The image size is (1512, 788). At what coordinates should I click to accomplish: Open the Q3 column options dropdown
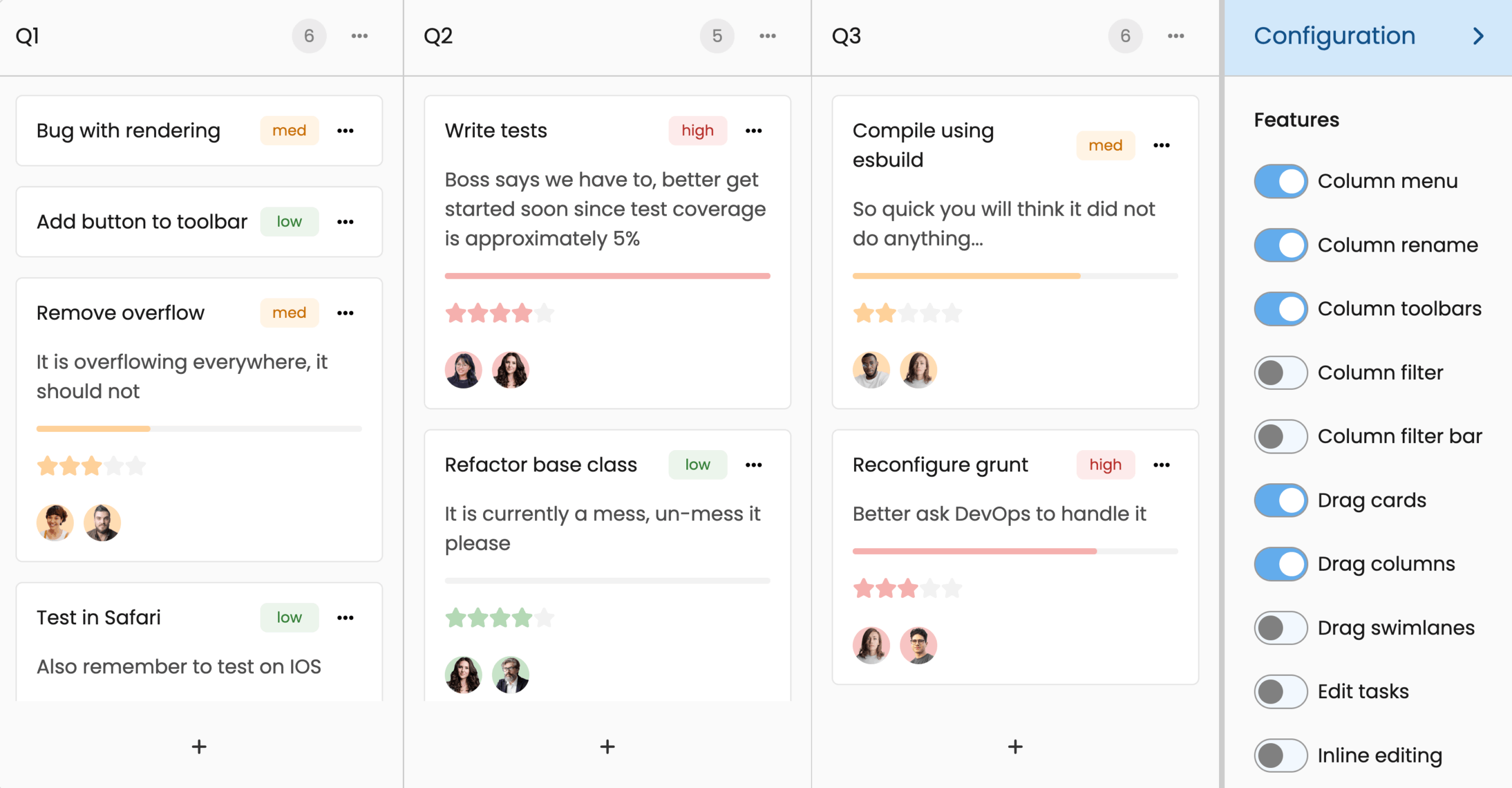1175,35
